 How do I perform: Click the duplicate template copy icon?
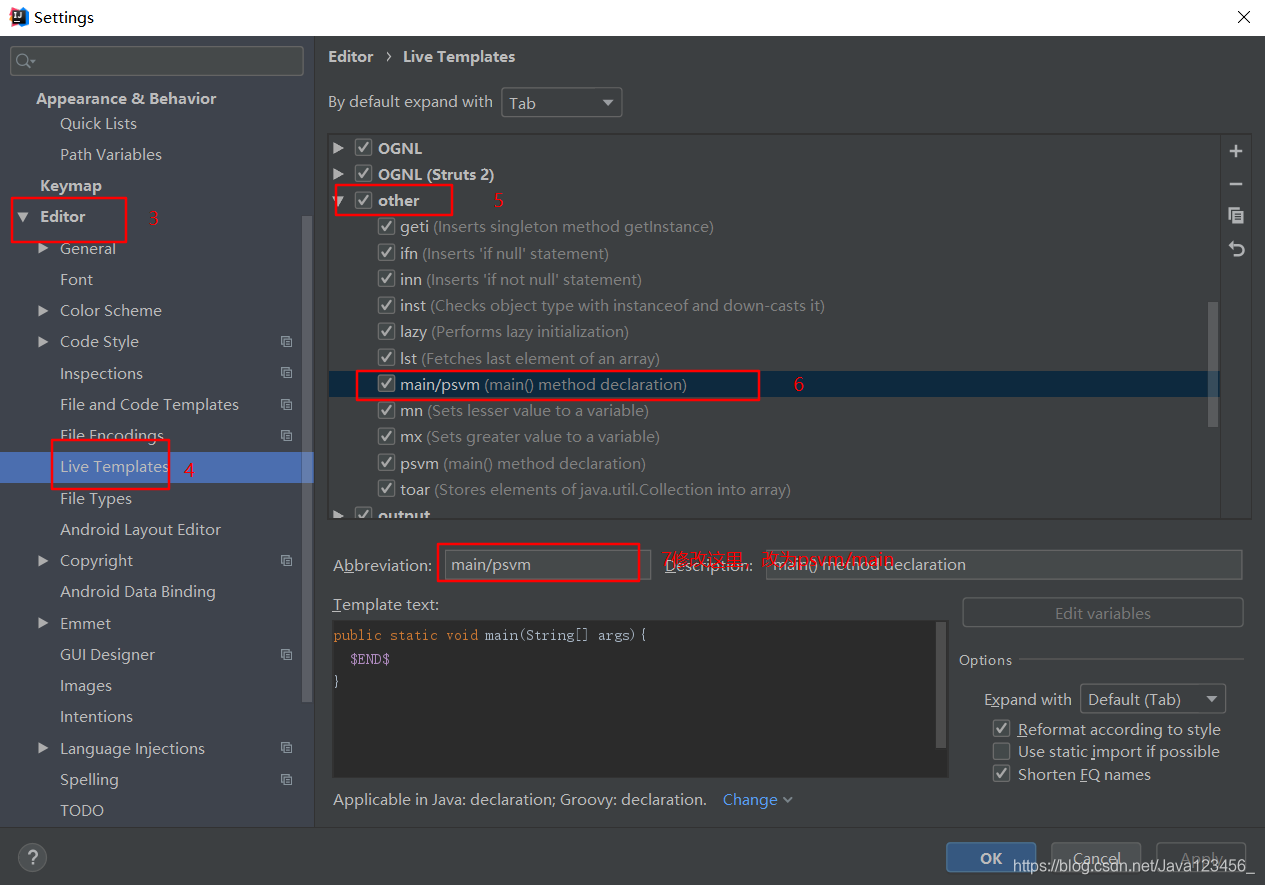1236,215
